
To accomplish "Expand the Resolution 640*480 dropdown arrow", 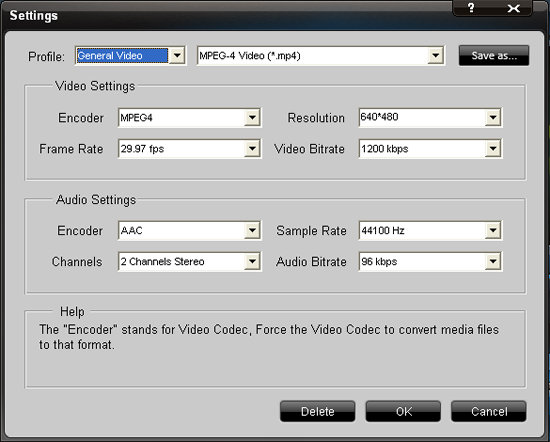I will [x=493, y=118].
